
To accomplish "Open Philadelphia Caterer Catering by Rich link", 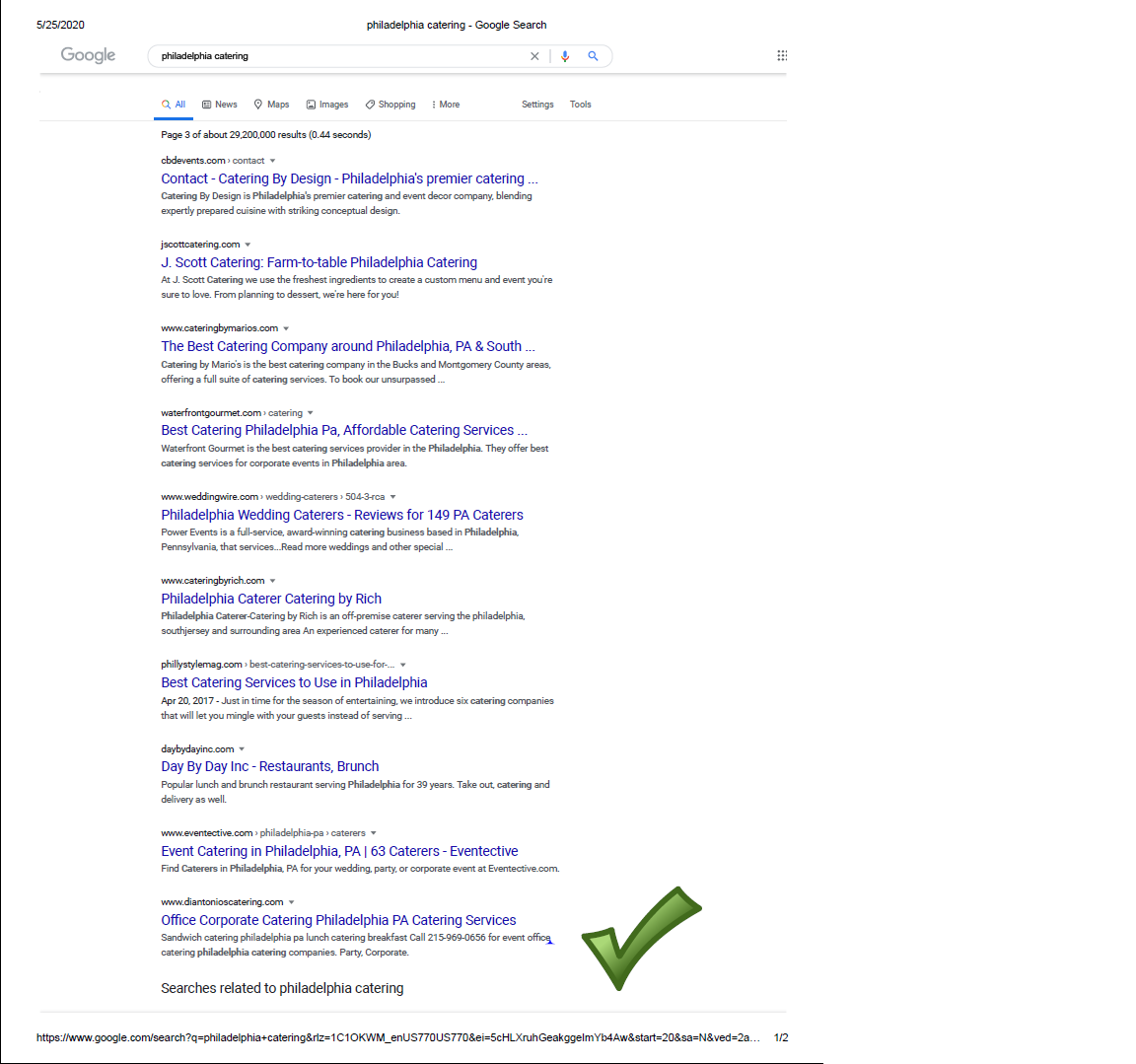I will [271, 599].
